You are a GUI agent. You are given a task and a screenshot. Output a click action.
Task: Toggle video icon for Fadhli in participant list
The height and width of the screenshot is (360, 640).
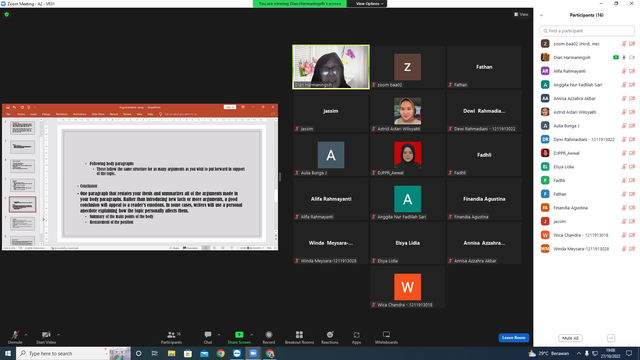point(632,180)
